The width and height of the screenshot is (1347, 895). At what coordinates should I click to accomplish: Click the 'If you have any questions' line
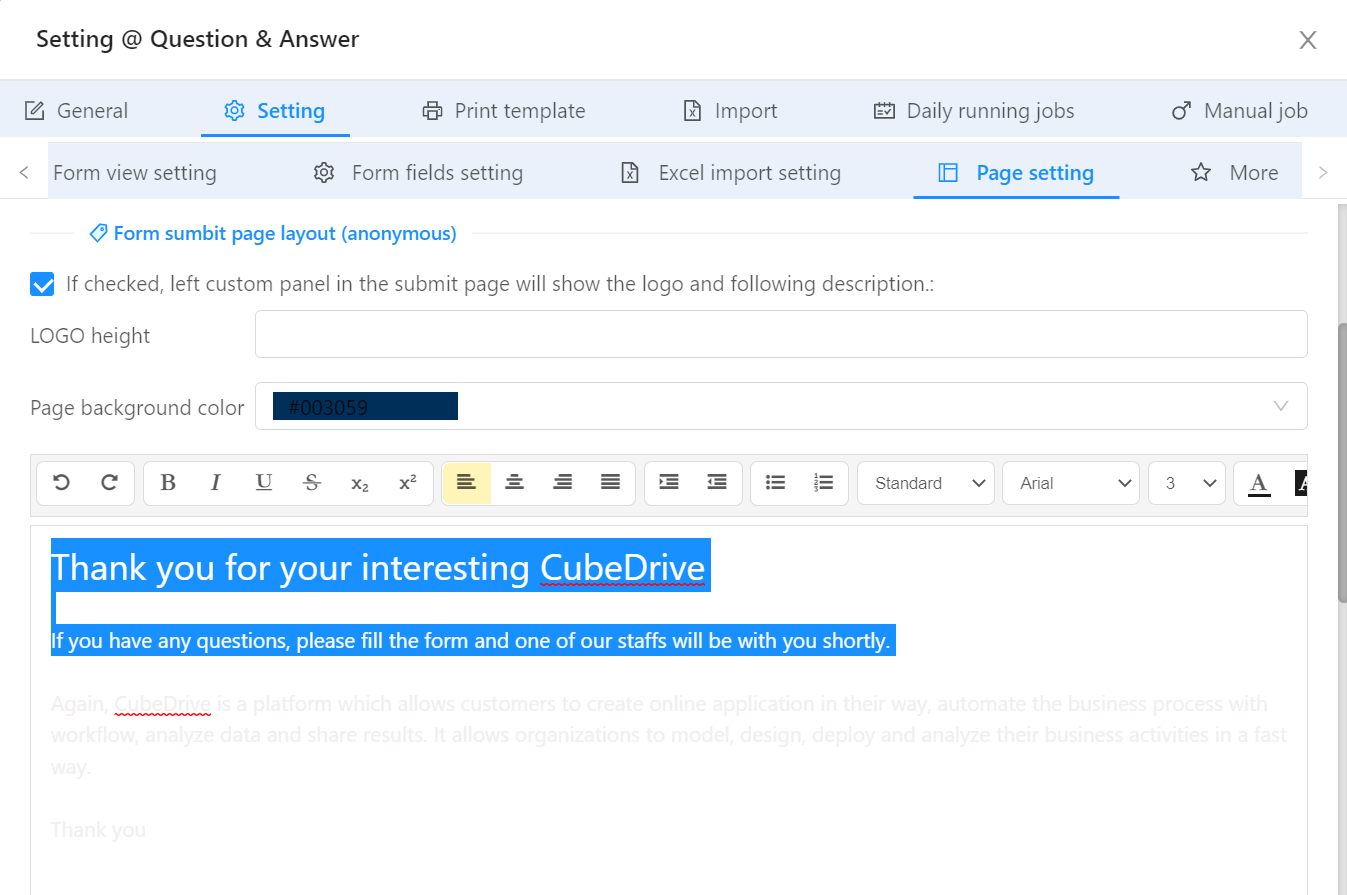click(470, 641)
